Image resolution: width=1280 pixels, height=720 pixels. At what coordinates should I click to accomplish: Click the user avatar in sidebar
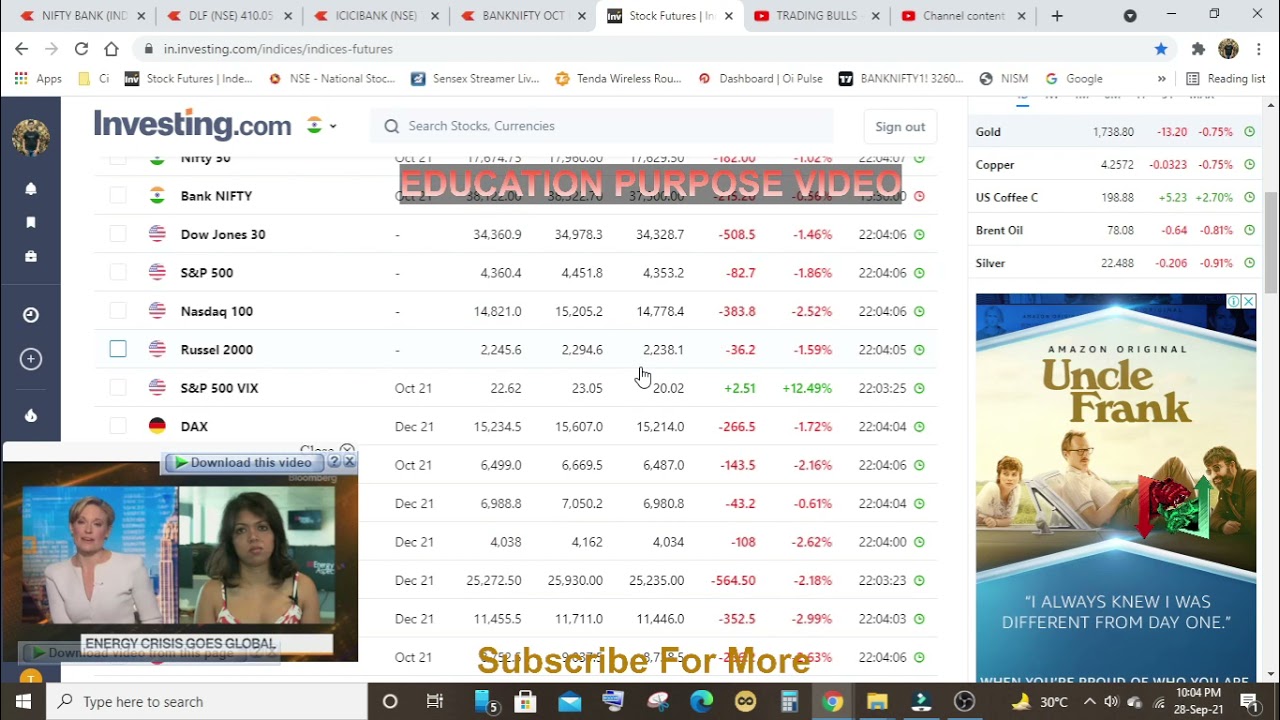pyautogui.click(x=31, y=137)
